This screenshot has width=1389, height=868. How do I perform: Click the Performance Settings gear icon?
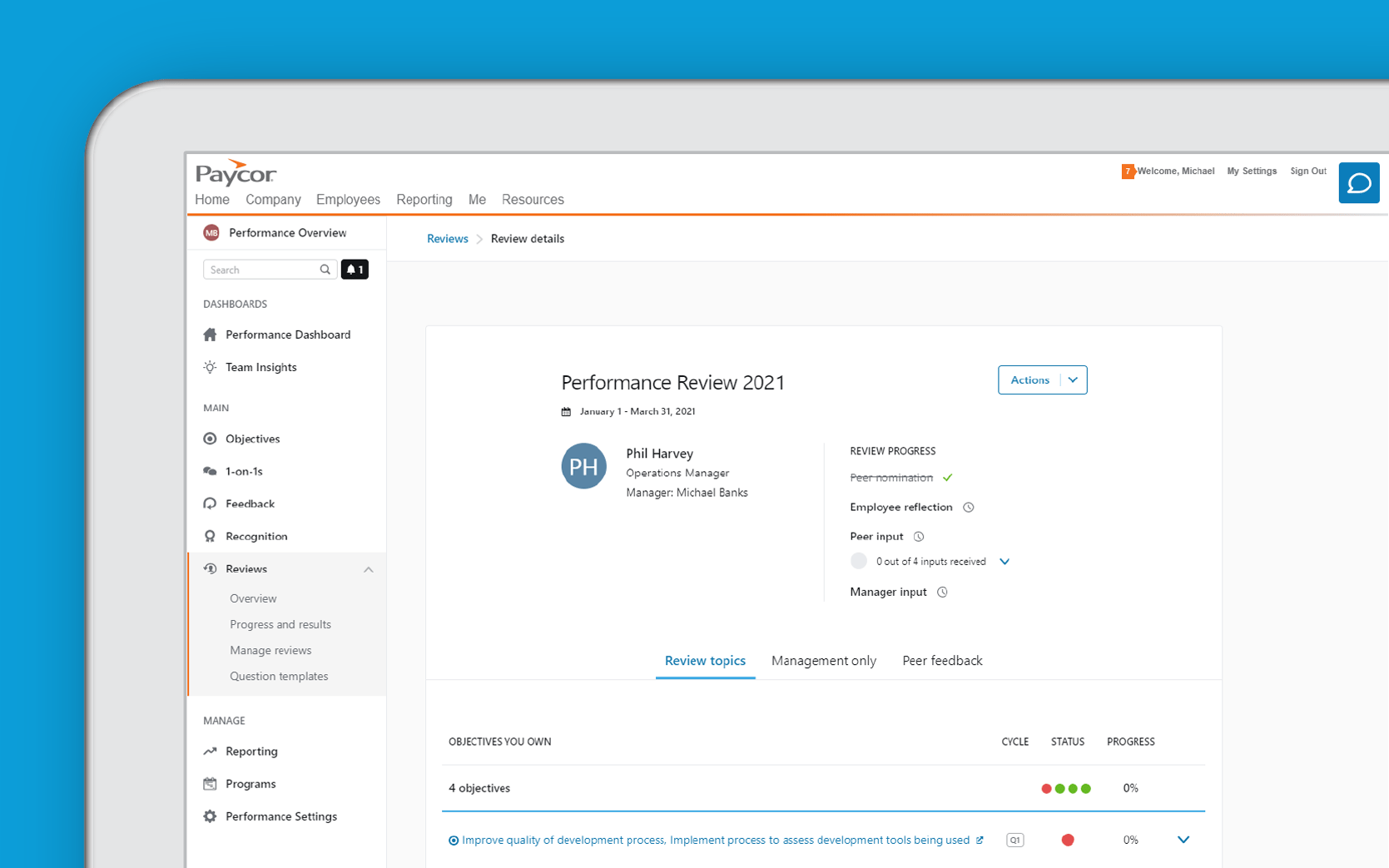[x=210, y=816]
